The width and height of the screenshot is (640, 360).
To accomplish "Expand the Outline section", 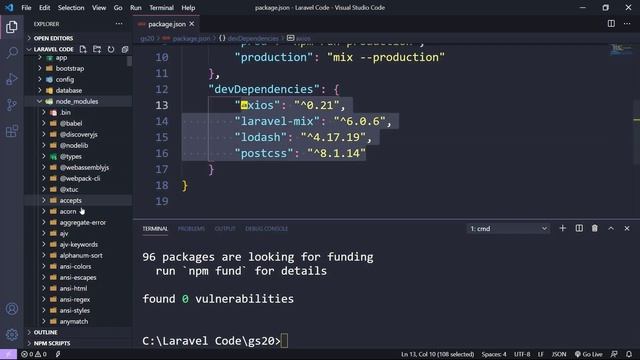I will (x=45, y=332).
